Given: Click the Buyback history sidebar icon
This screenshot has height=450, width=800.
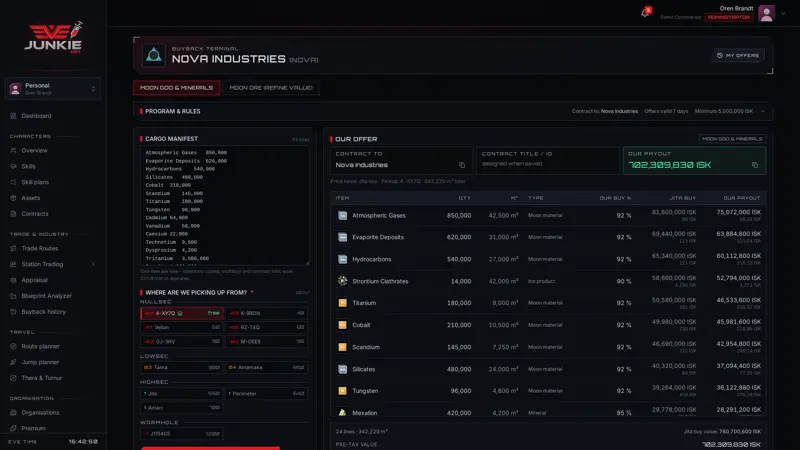Looking at the screenshot, I should [x=13, y=312].
